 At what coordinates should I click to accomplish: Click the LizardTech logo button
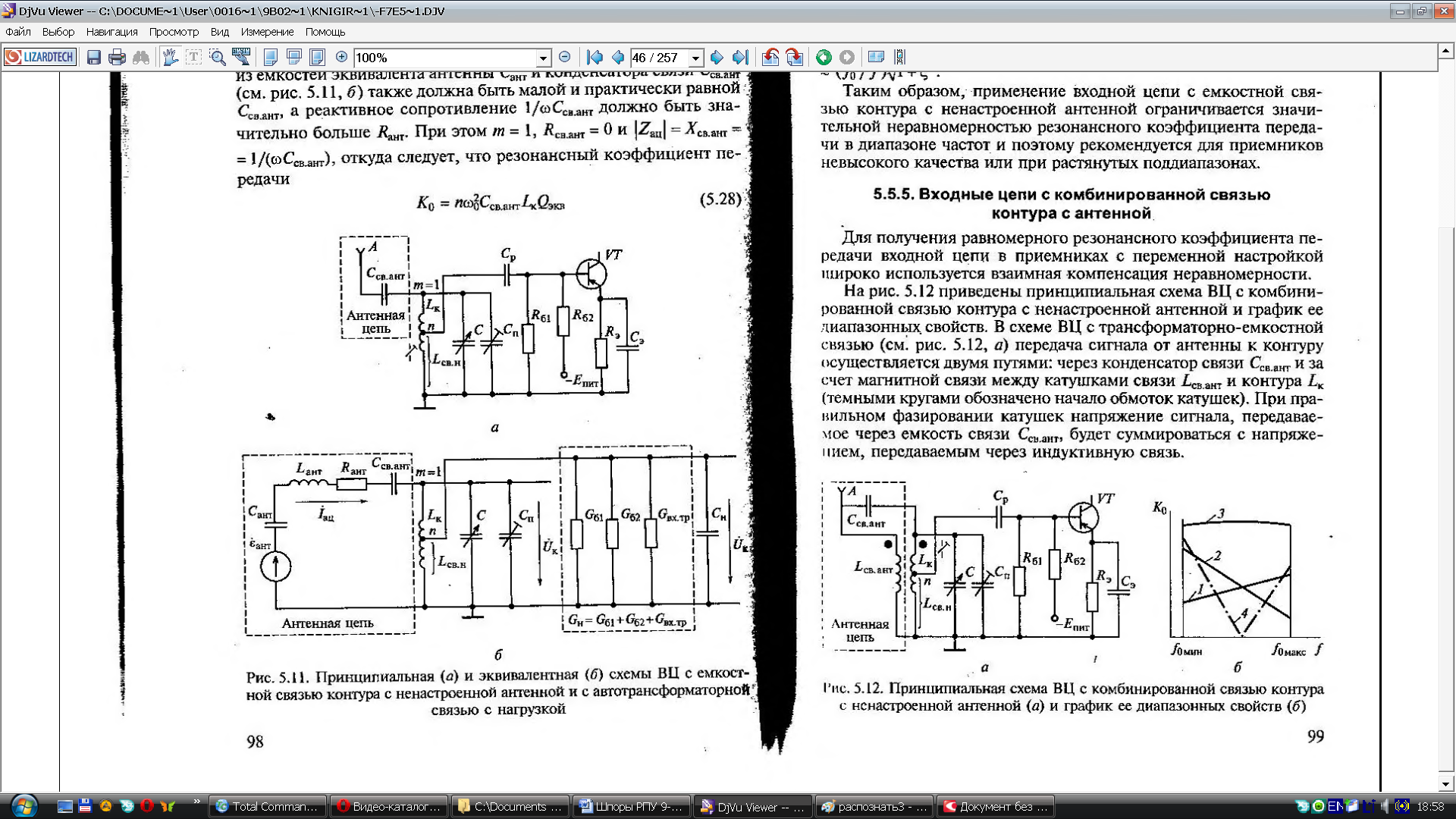[40, 57]
